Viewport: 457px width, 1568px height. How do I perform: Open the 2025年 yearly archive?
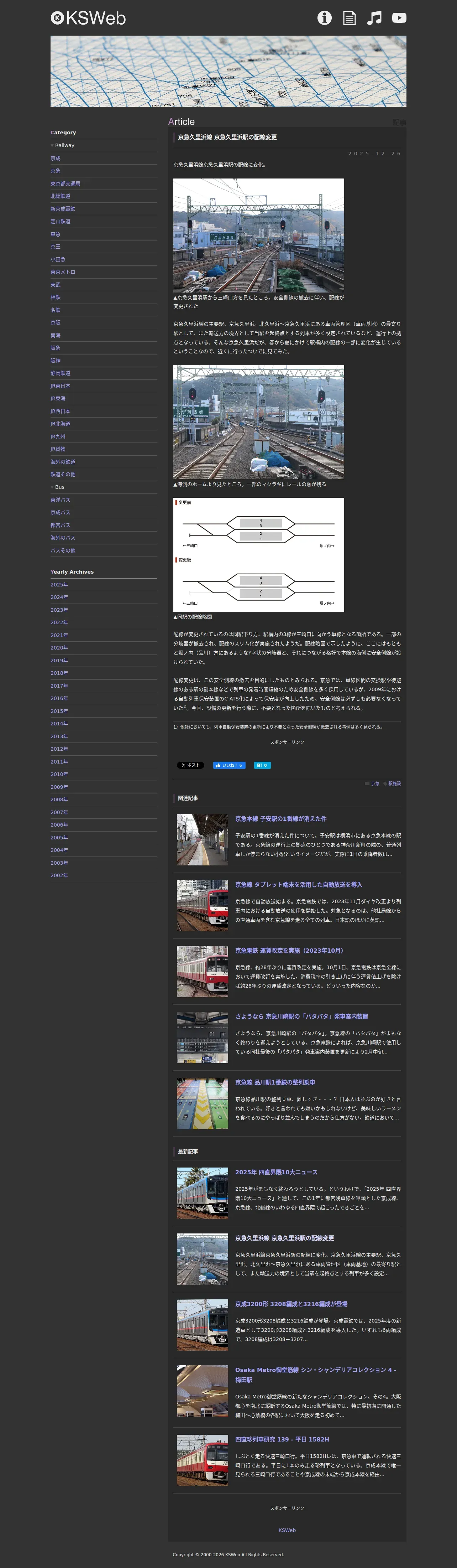[x=59, y=584]
